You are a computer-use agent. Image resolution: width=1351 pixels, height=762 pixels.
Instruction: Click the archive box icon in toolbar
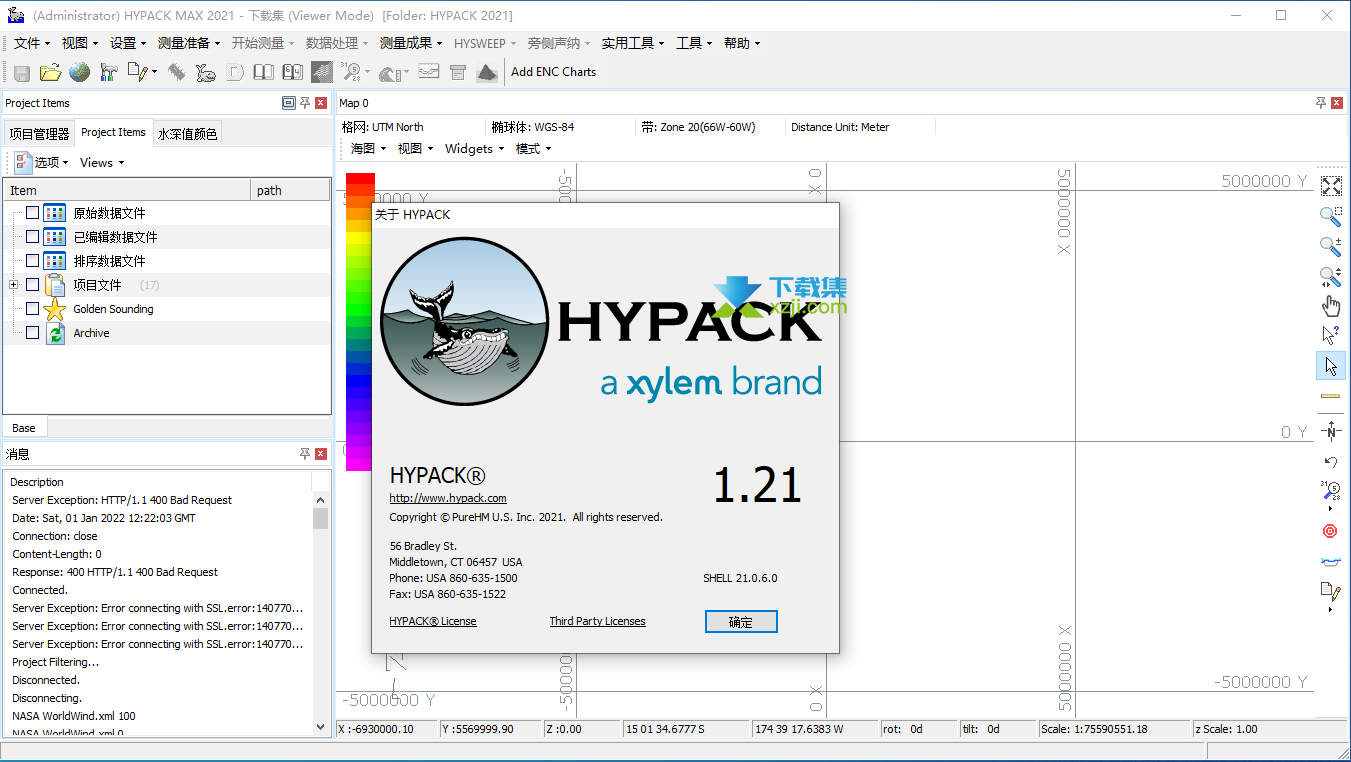458,72
